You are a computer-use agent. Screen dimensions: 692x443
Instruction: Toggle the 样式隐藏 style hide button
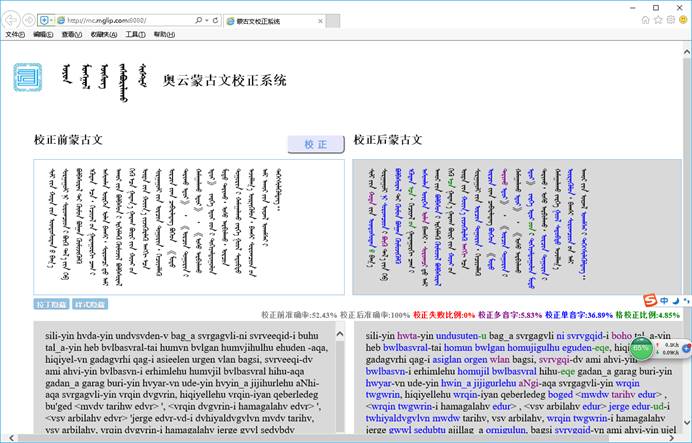(90, 304)
